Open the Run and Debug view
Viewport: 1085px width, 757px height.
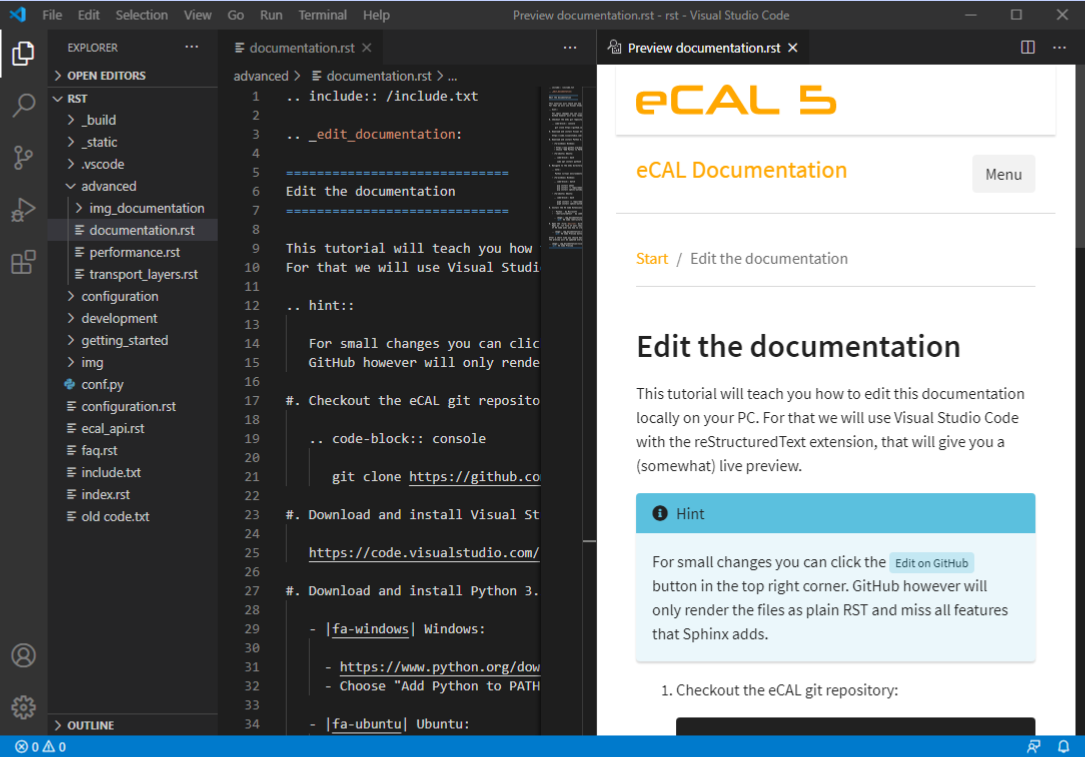point(24,210)
